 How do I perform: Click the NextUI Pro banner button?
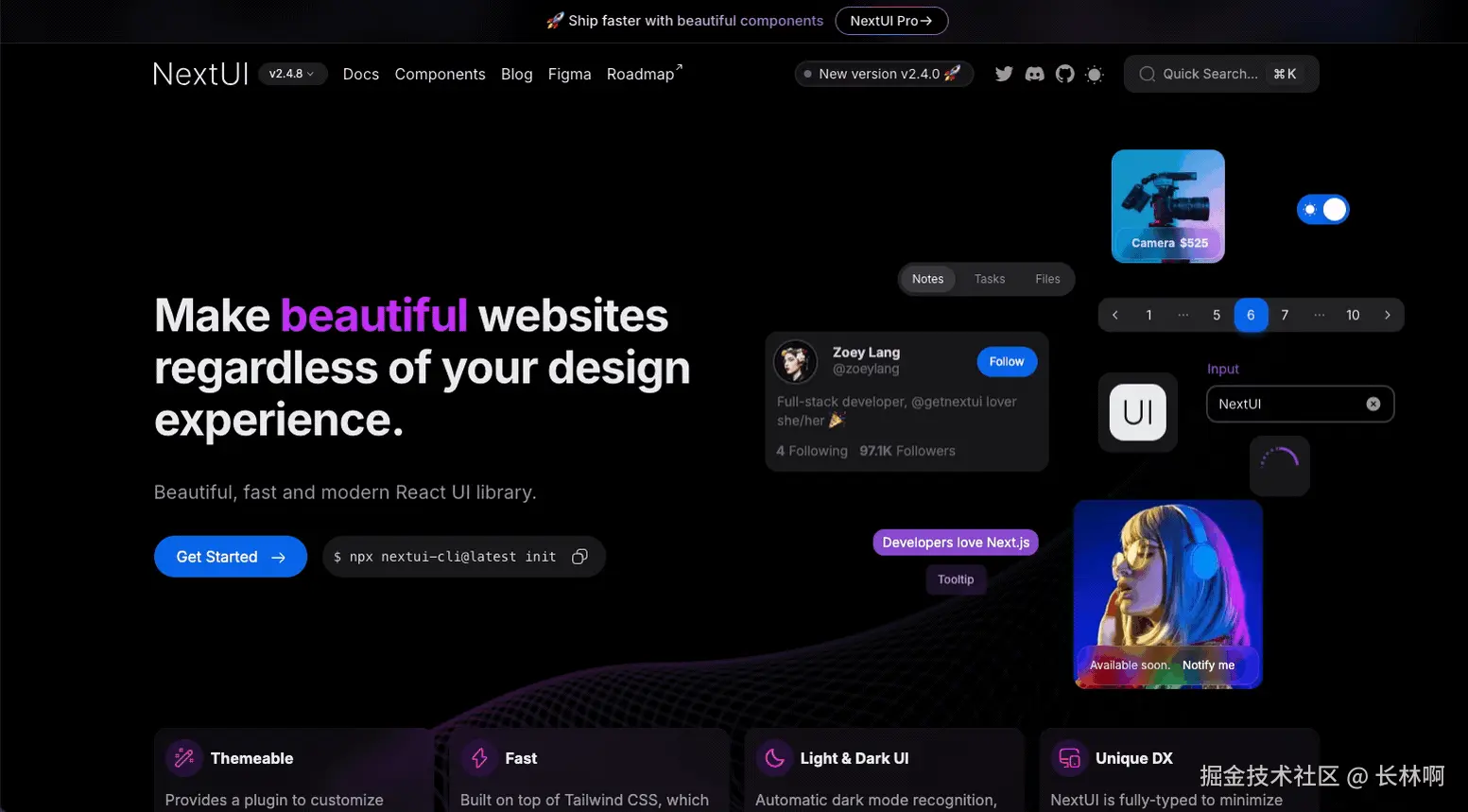point(891,21)
